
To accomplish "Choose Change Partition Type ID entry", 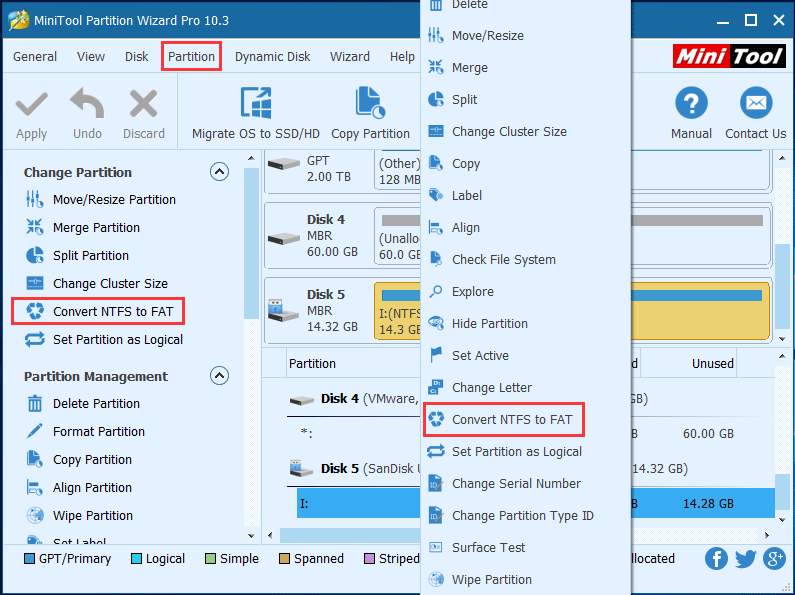I will [526, 515].
